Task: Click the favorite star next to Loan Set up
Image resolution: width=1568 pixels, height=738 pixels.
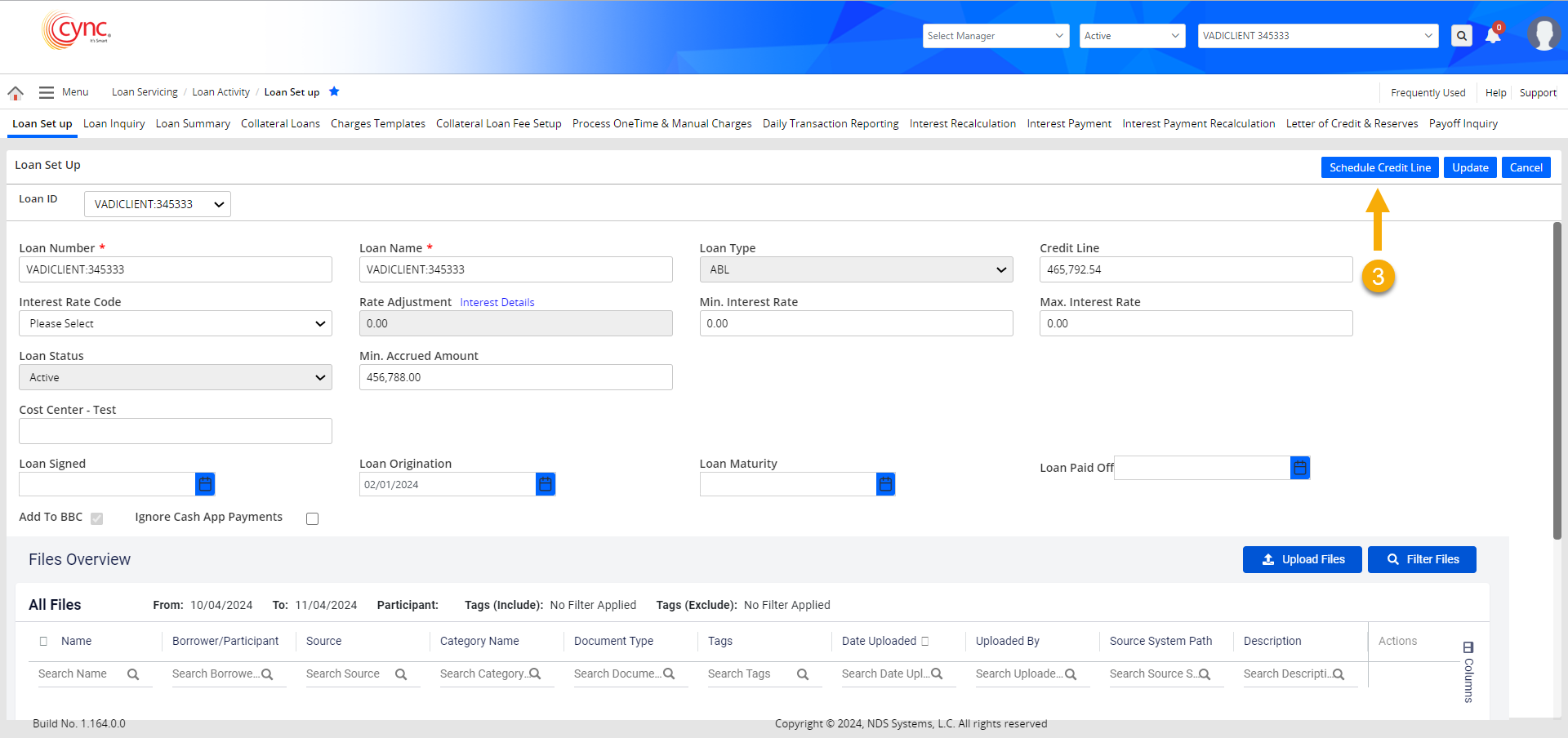Action: coord(334,91)
